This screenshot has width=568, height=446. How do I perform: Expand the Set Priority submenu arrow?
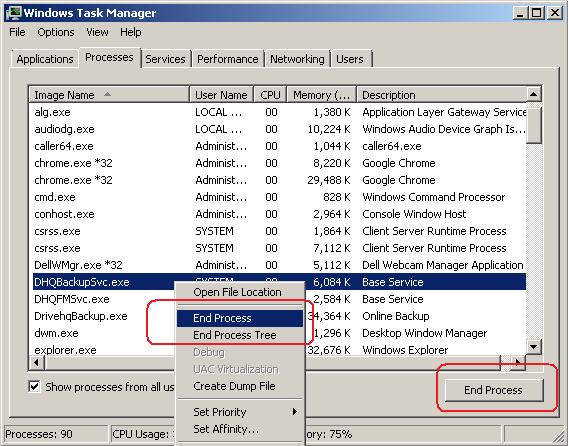(x=295, y=412)
